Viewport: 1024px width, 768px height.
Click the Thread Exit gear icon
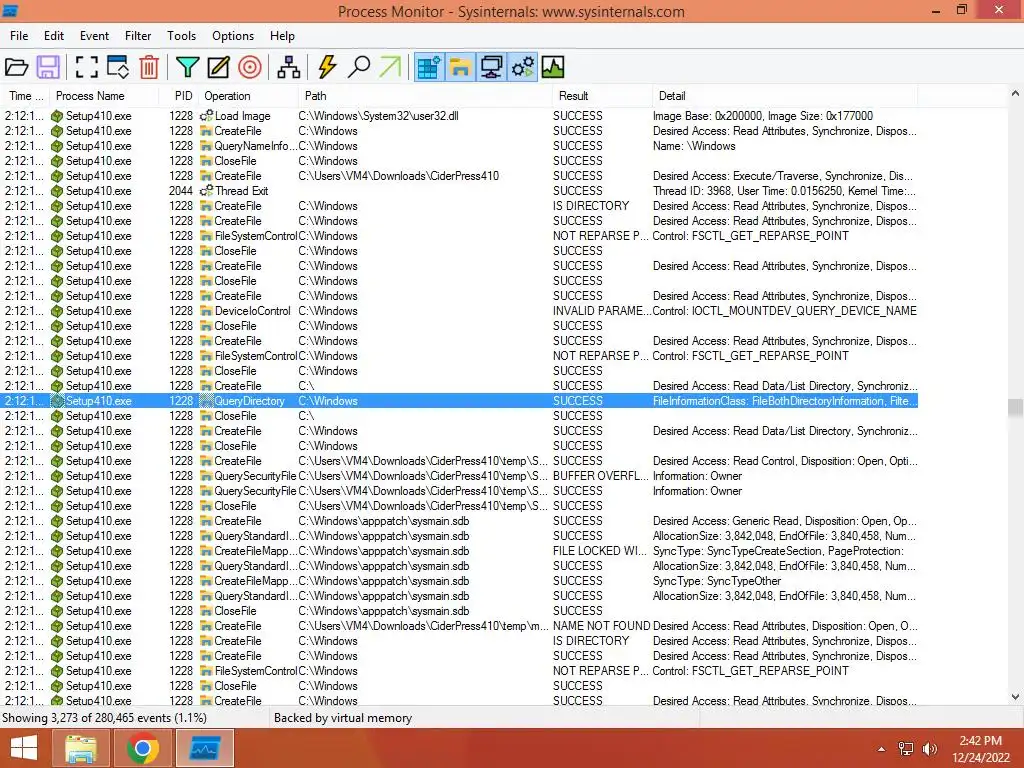click(x=206, y=191)
